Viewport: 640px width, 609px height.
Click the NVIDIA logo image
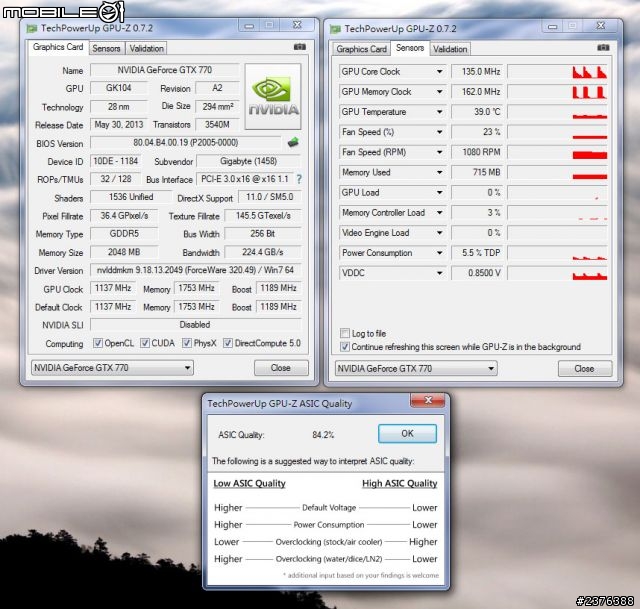[x=273, y=96]
